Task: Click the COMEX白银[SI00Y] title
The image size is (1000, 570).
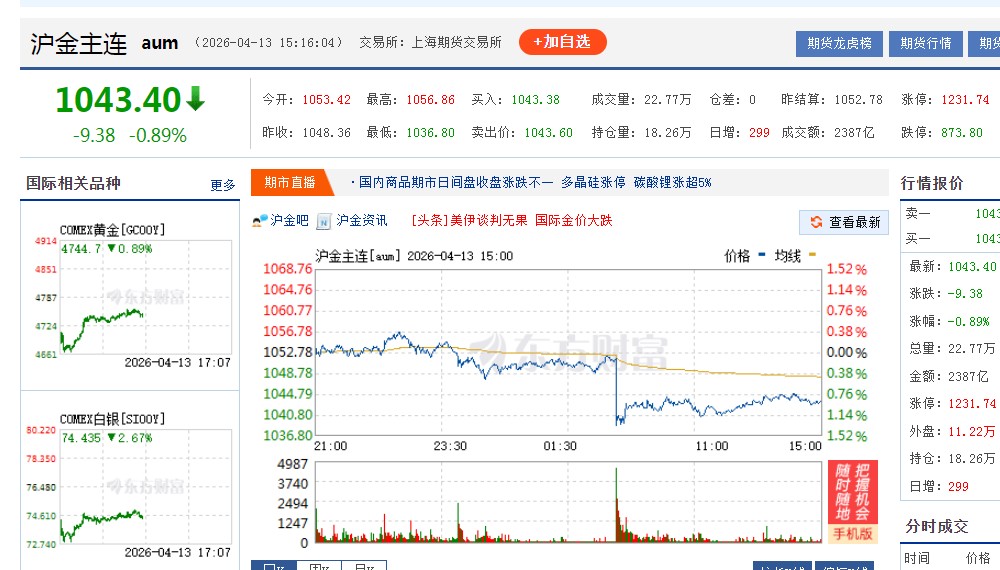Action: pos(112,419)
